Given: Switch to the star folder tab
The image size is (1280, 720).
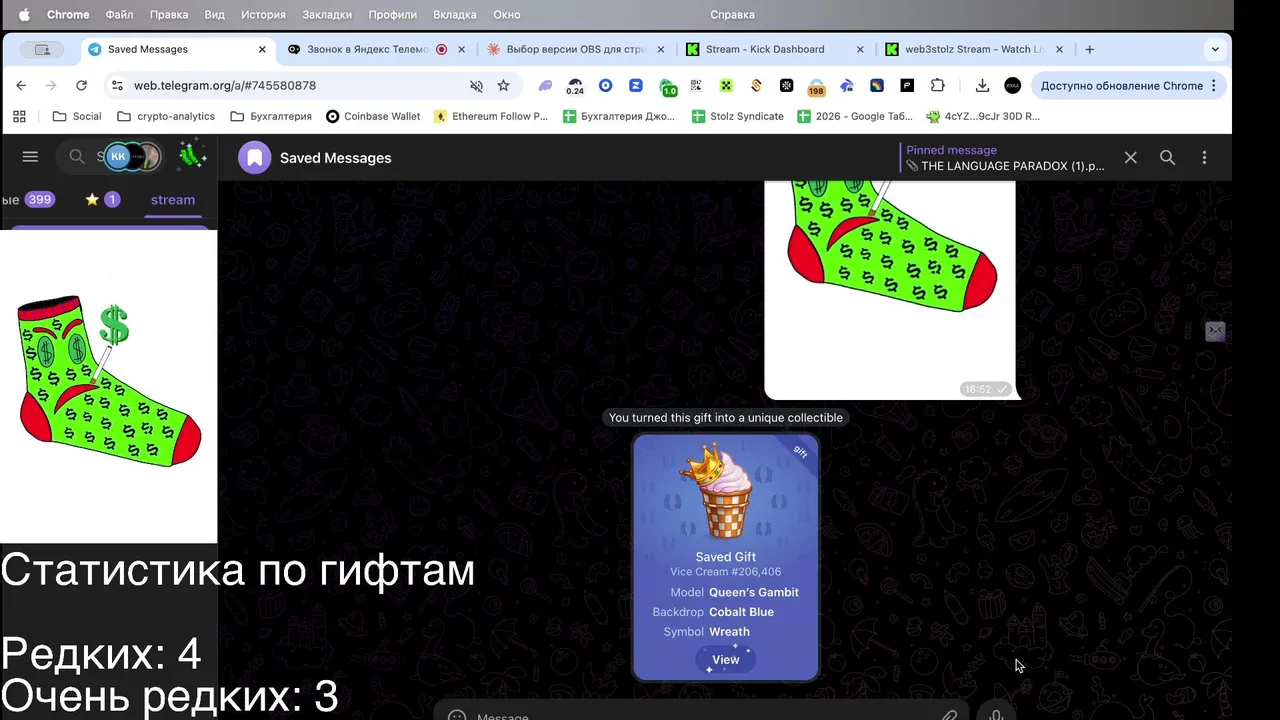Looking at the screenshot, I should [102, 200].
